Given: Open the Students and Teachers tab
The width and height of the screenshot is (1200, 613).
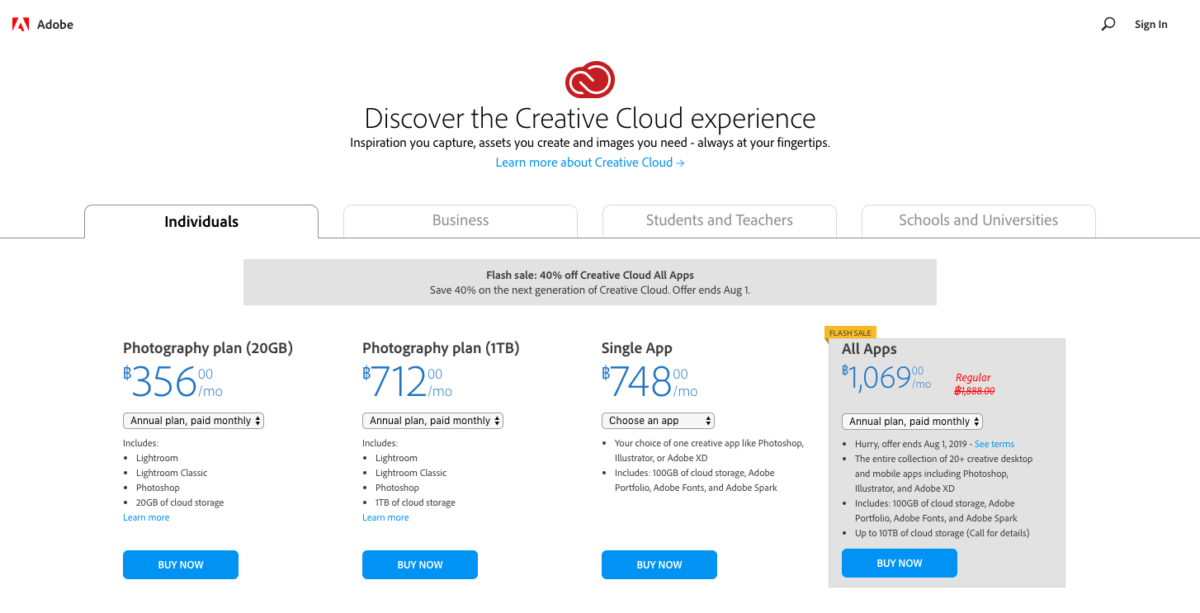Looking at the screenshot, I should pyautogui.click(x=719, y=221).
